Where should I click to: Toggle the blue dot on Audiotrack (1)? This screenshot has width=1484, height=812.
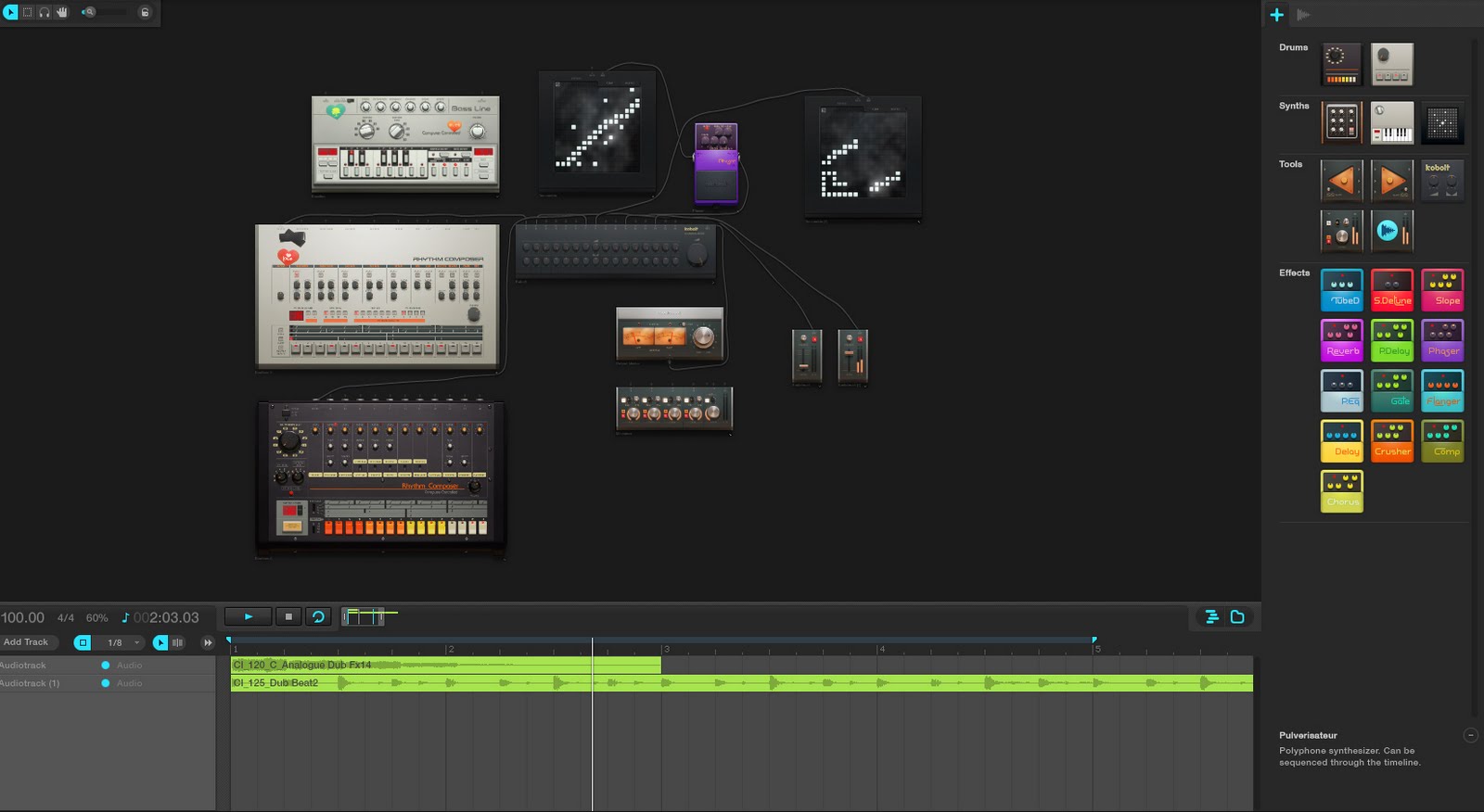[106, 683]
